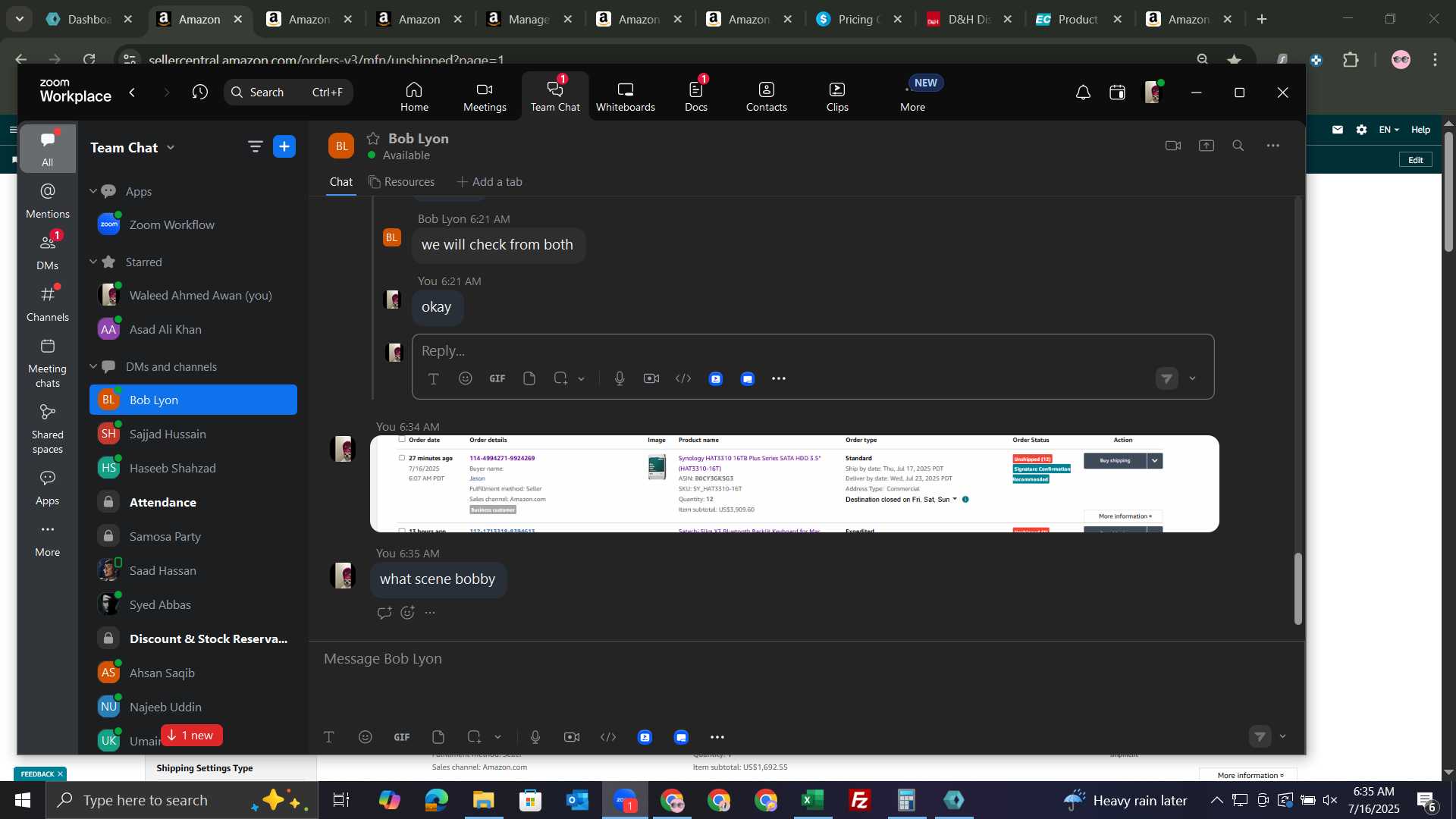Open Docs in Zoom Workplace
This screenshot has width=1456, height=819.
[x=695, y=97]
